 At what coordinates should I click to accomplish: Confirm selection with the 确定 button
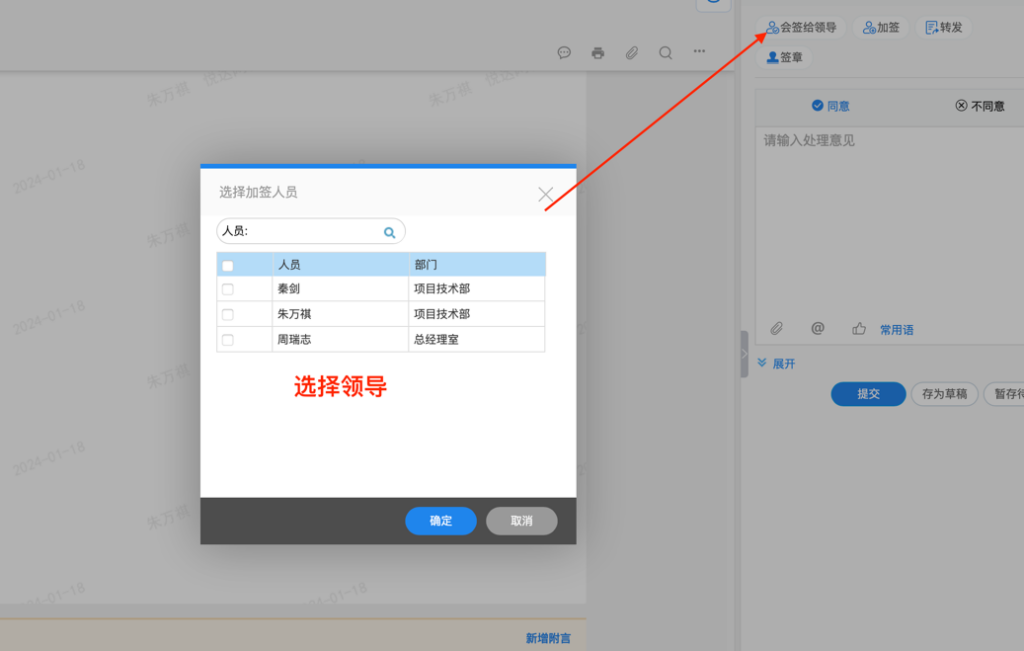click(440, 520)
